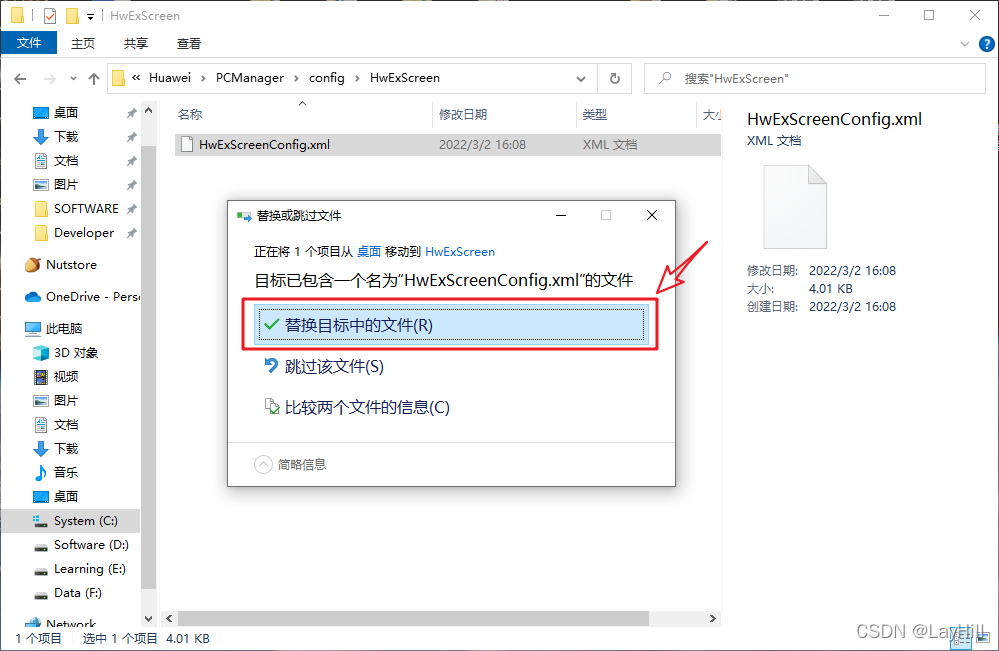Click the search HwExScreen input field
Viewport: 999px width, 651px height.
pos(815,78)
